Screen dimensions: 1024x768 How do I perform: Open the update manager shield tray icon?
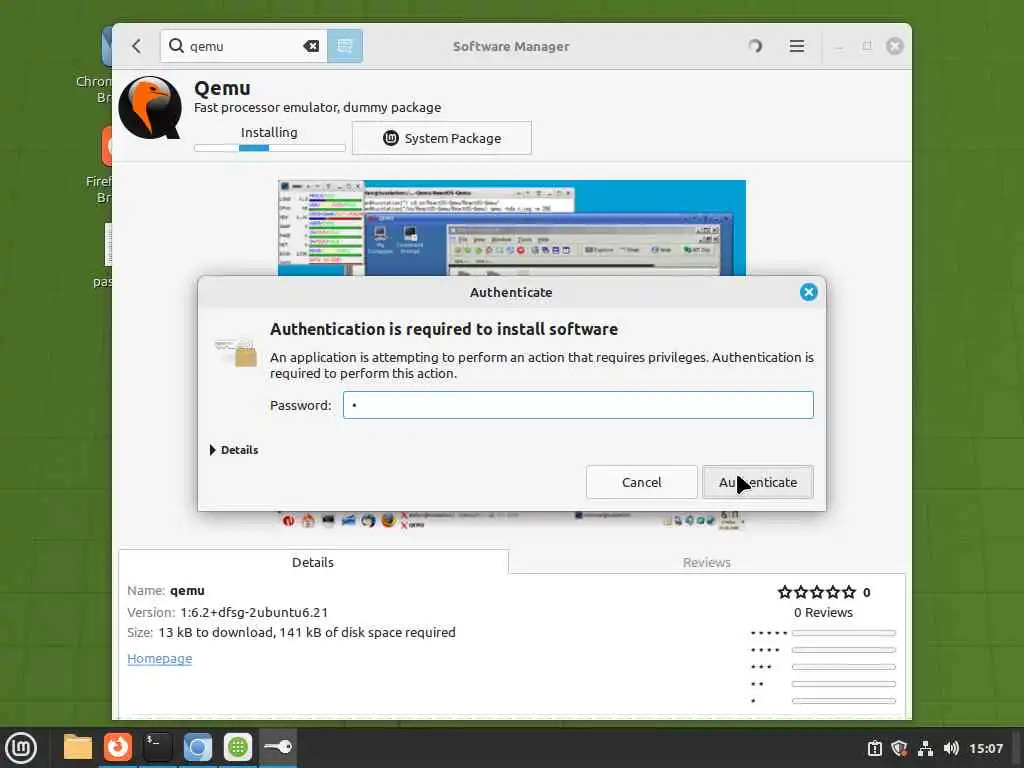click(x=899, y=748)
